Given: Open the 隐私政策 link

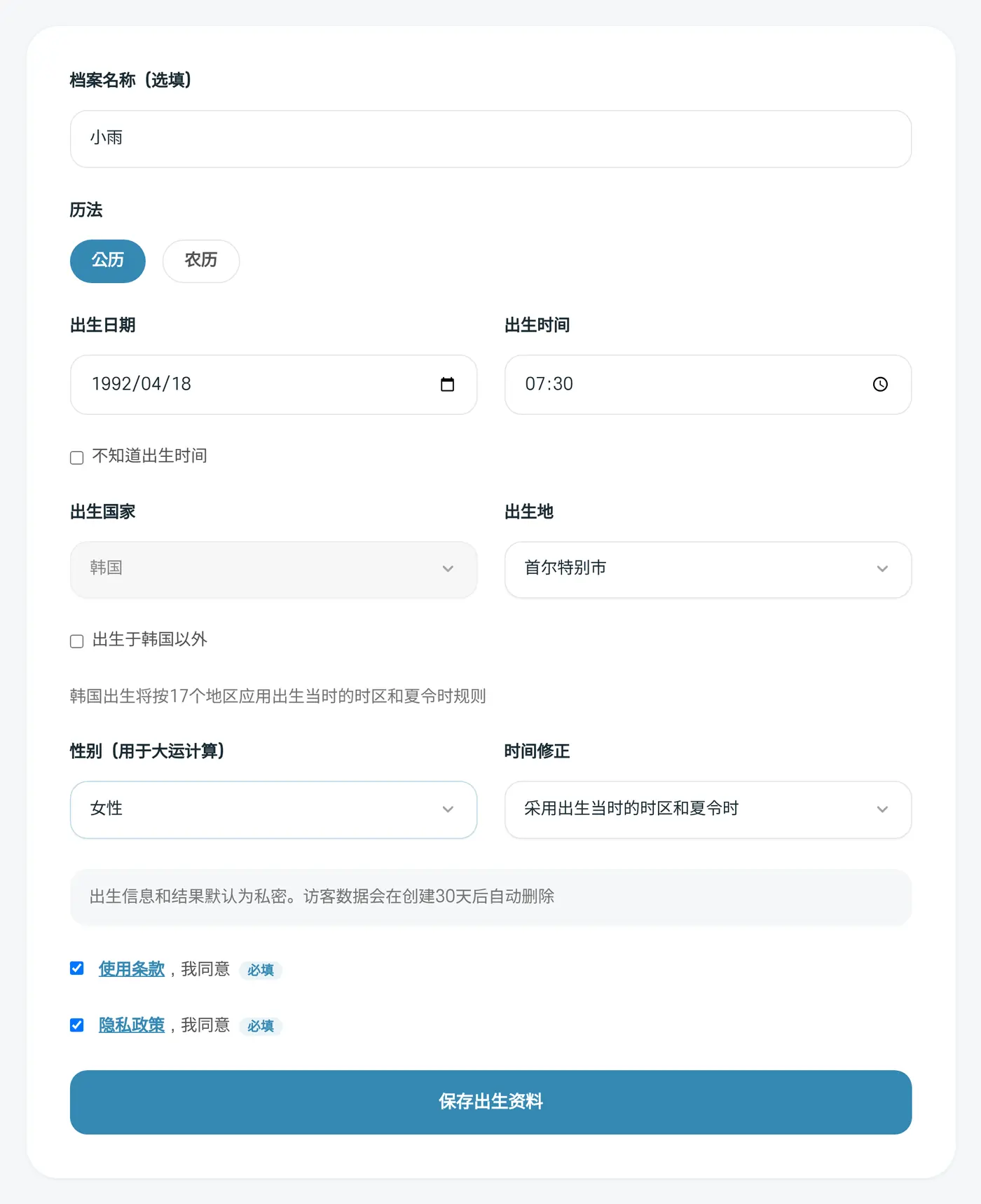Looking at the screenshot, I should pyautogui.click(x=132, y=1025).
